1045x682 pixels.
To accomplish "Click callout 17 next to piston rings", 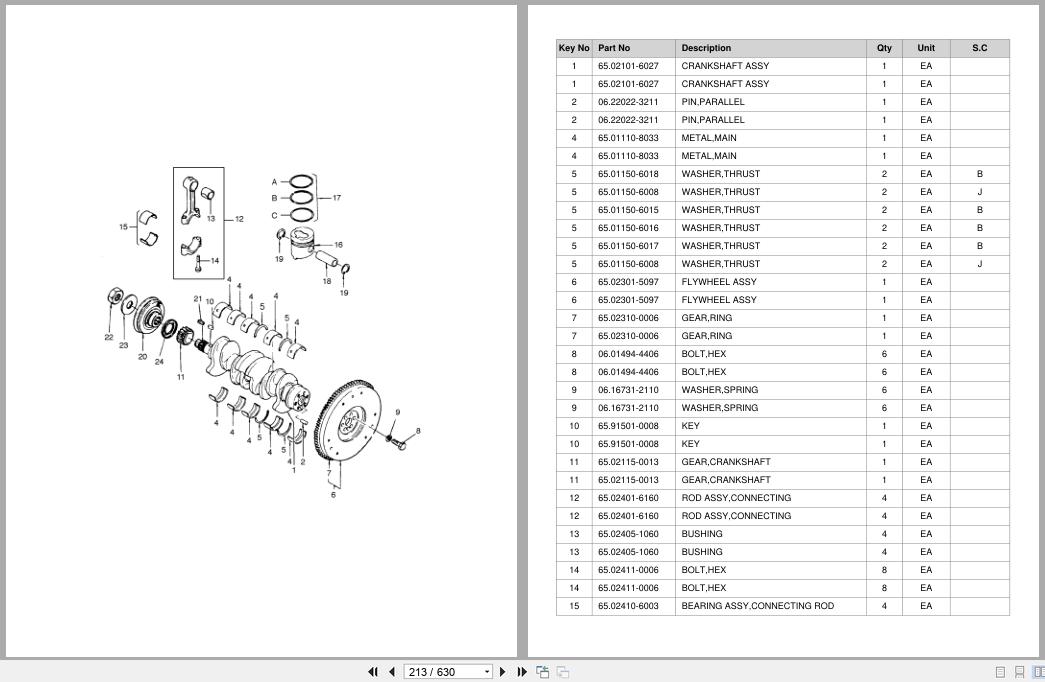I will [337, 198].
